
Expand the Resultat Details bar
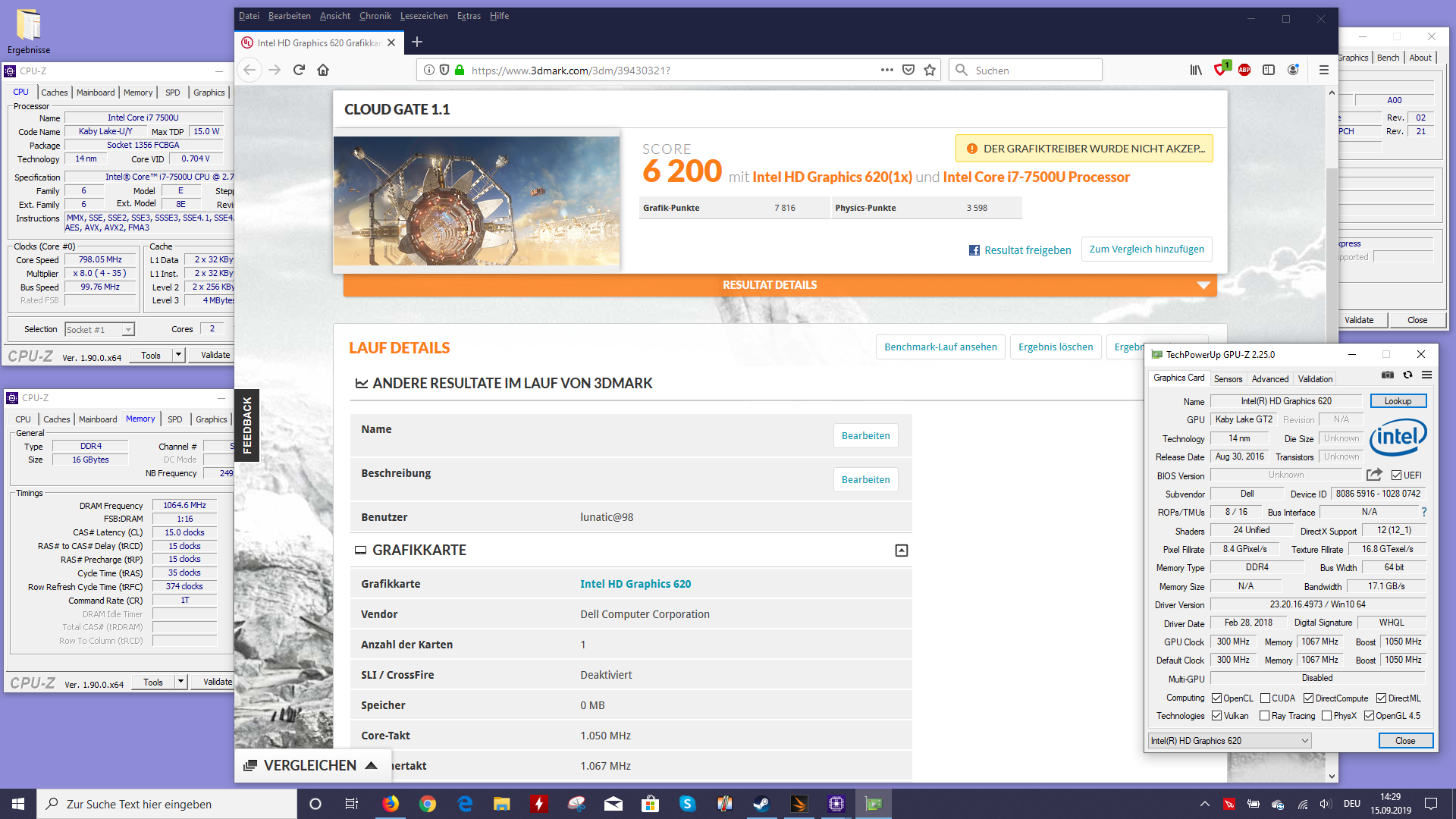click(x=780, y=285)
